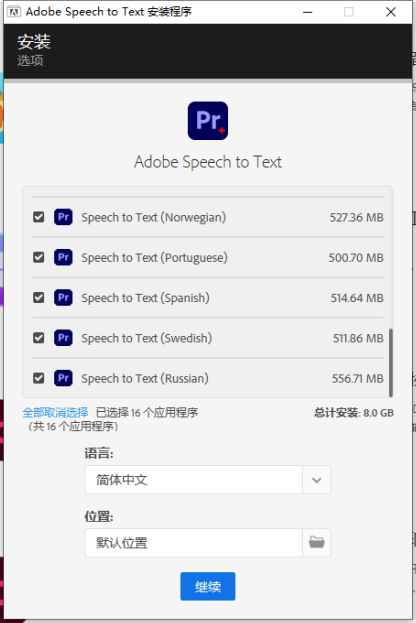Click the 511.86 MB size value

point(358,339)
